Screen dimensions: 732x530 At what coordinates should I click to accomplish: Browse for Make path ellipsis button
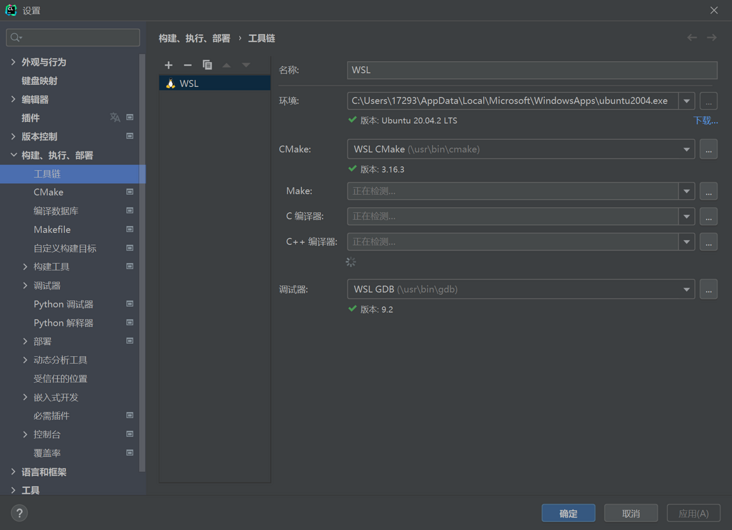click(708, 191)
